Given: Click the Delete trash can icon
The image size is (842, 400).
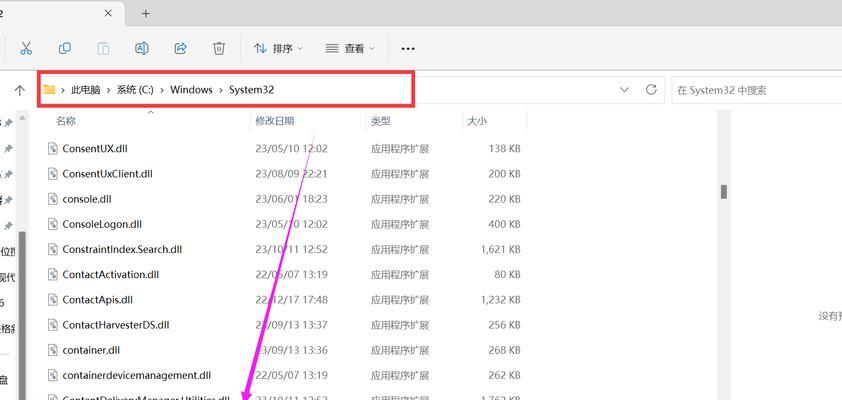Looking at the screenshot, I should (x=219, y=48).
